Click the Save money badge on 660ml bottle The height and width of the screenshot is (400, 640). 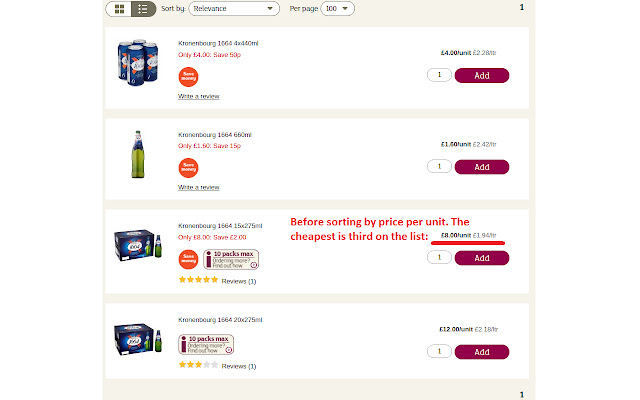coord(187,166)
